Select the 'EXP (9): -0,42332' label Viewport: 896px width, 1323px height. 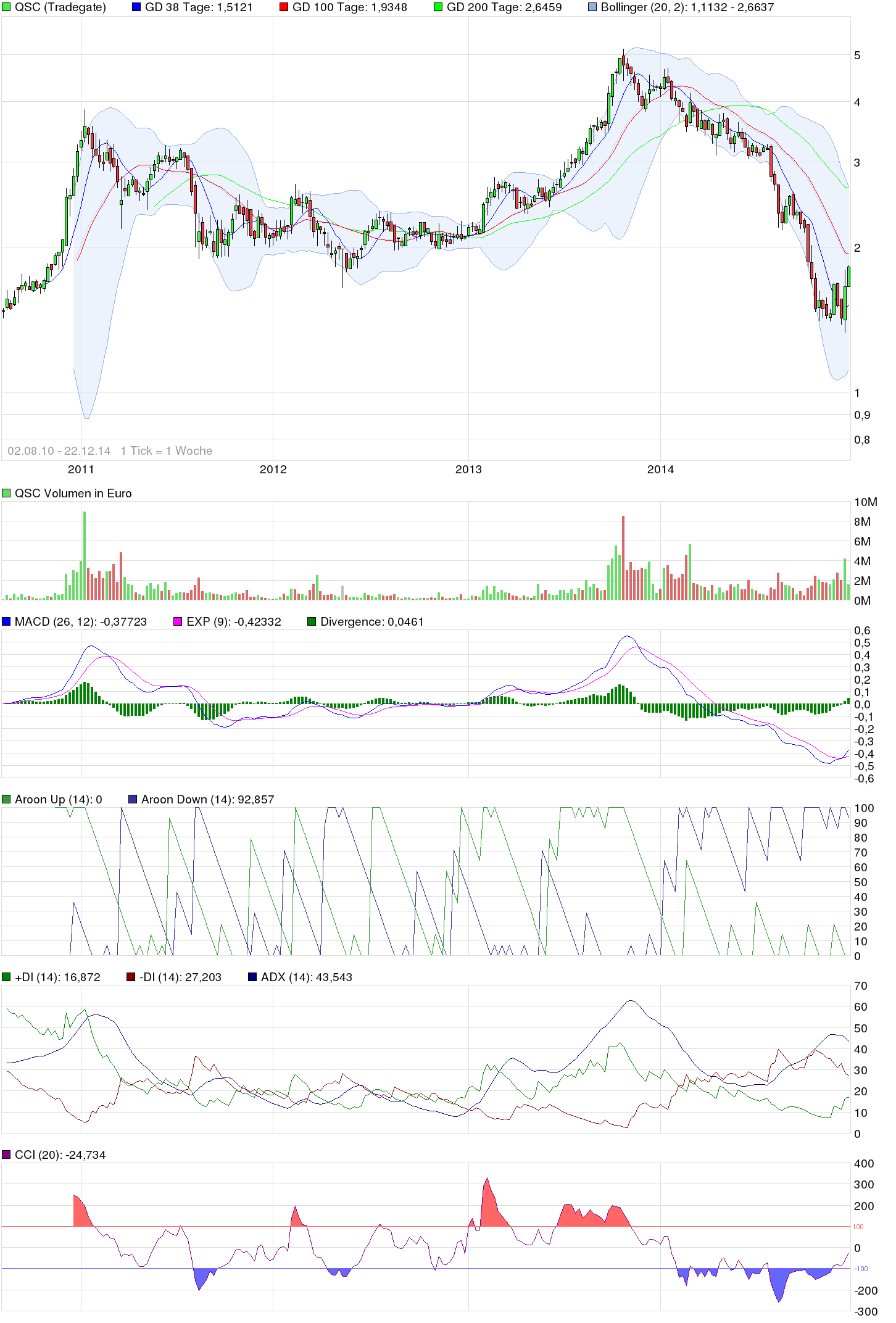[234, 621]
